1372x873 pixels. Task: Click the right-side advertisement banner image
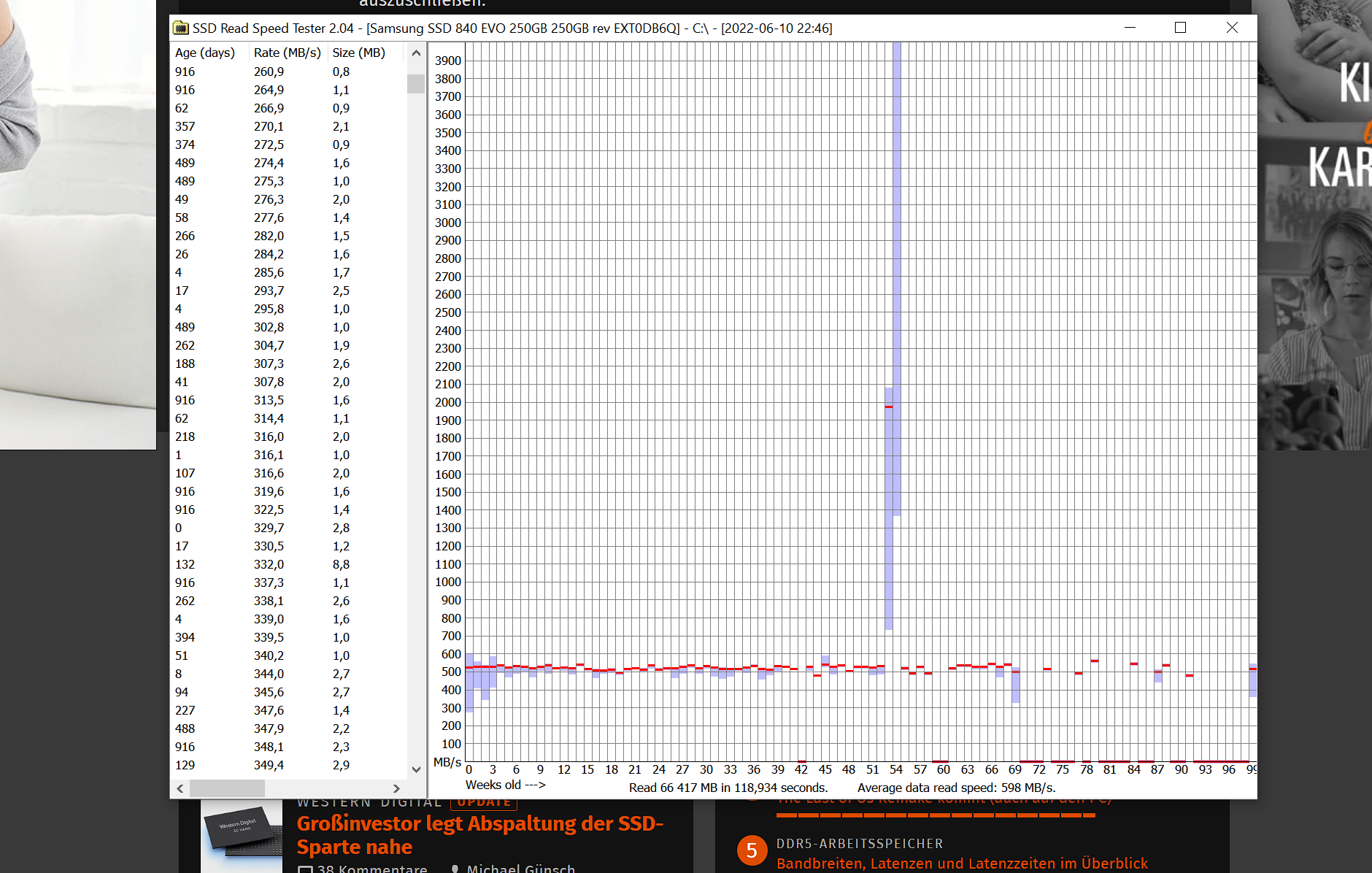pyautogui.click(x=1314, y=225)
